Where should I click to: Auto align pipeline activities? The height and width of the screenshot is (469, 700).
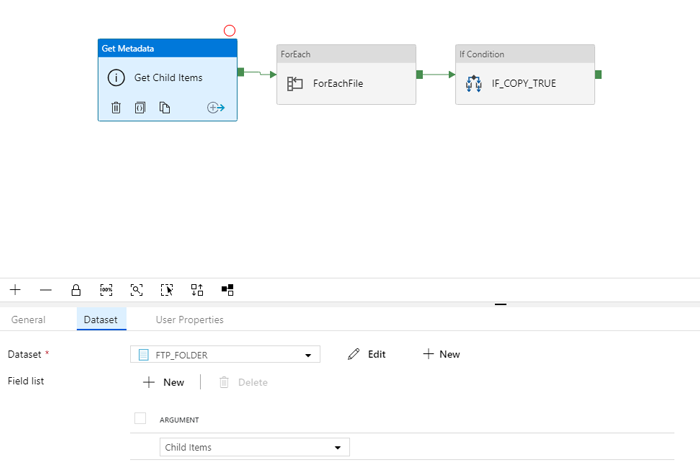point(197,290)
